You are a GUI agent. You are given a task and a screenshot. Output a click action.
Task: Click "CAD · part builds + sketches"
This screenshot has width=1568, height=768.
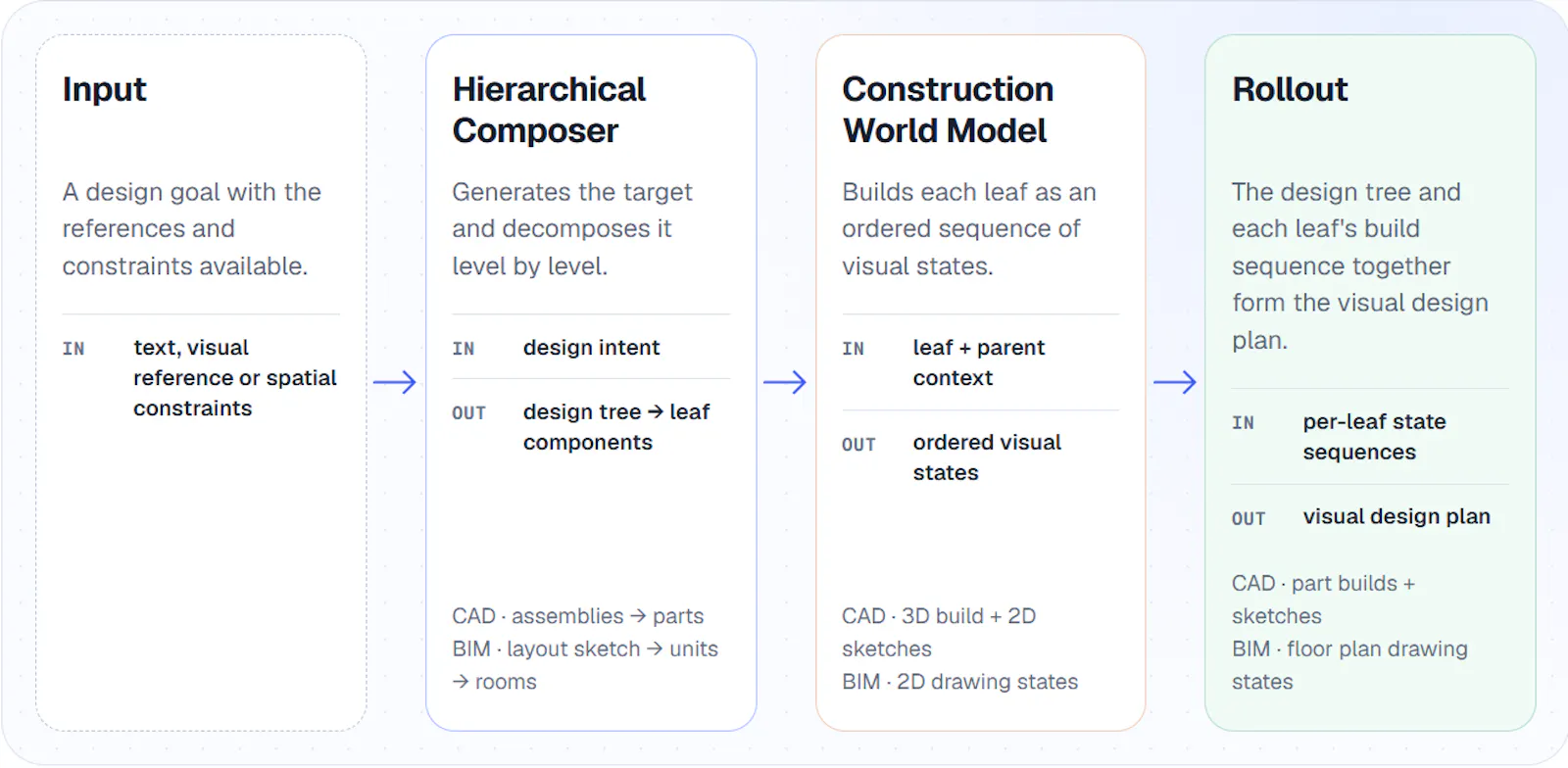click(x=1324, y=600)
